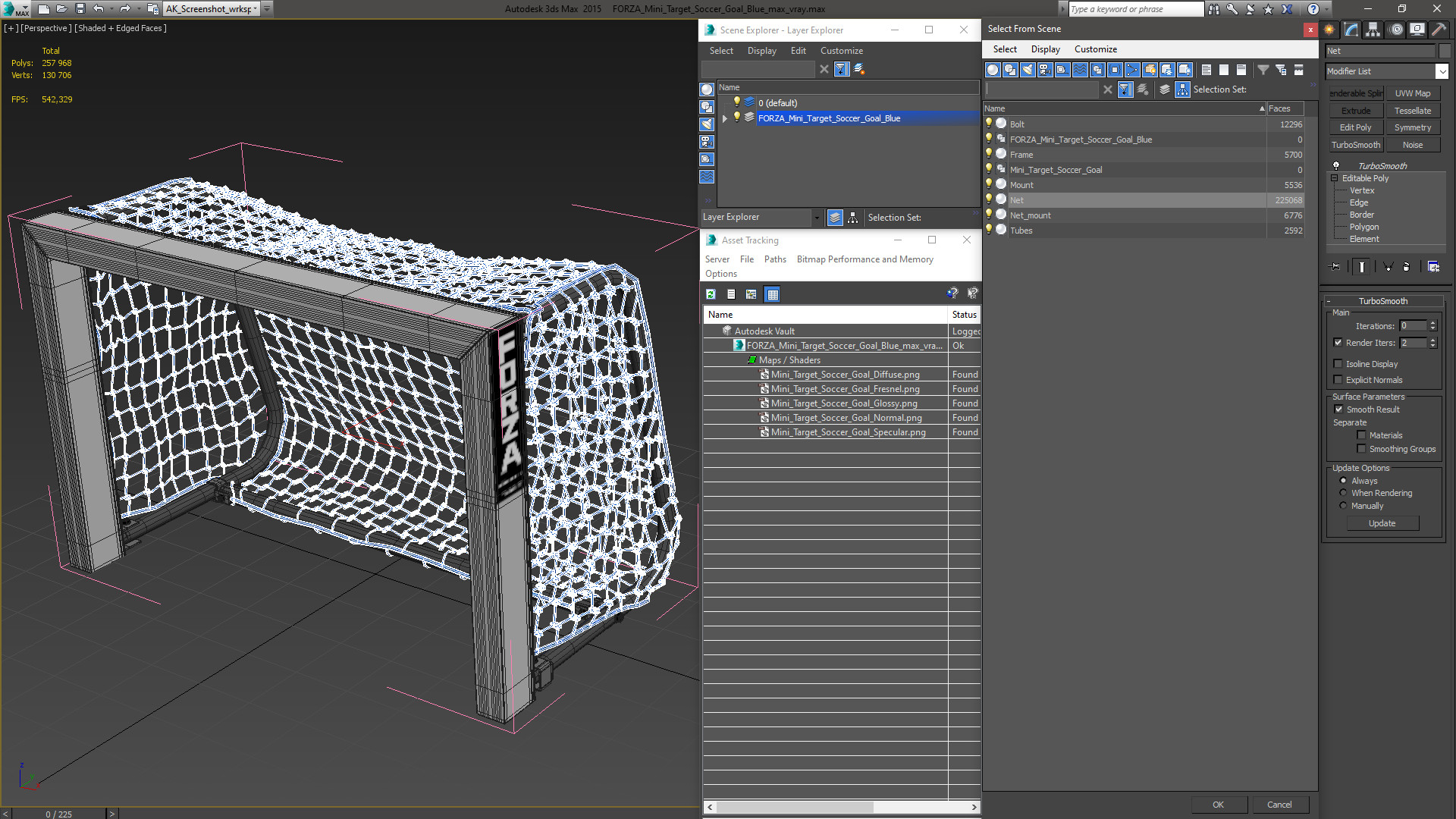Click the Help question mark icon

(1313, 8)
